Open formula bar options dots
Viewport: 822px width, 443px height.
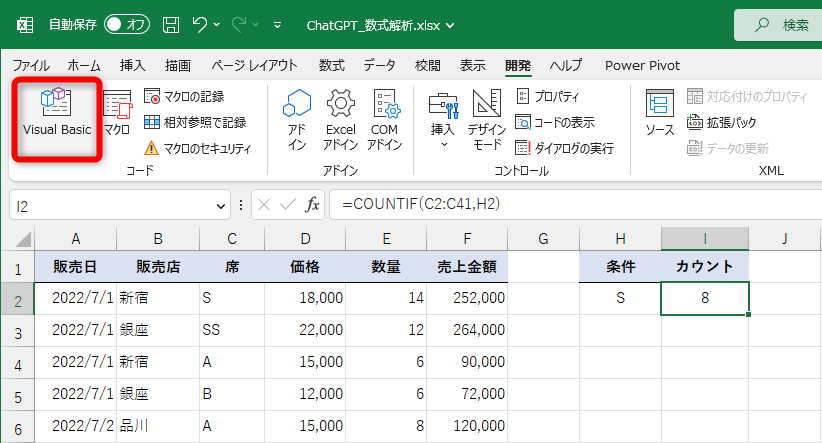[x=241, y=206]
